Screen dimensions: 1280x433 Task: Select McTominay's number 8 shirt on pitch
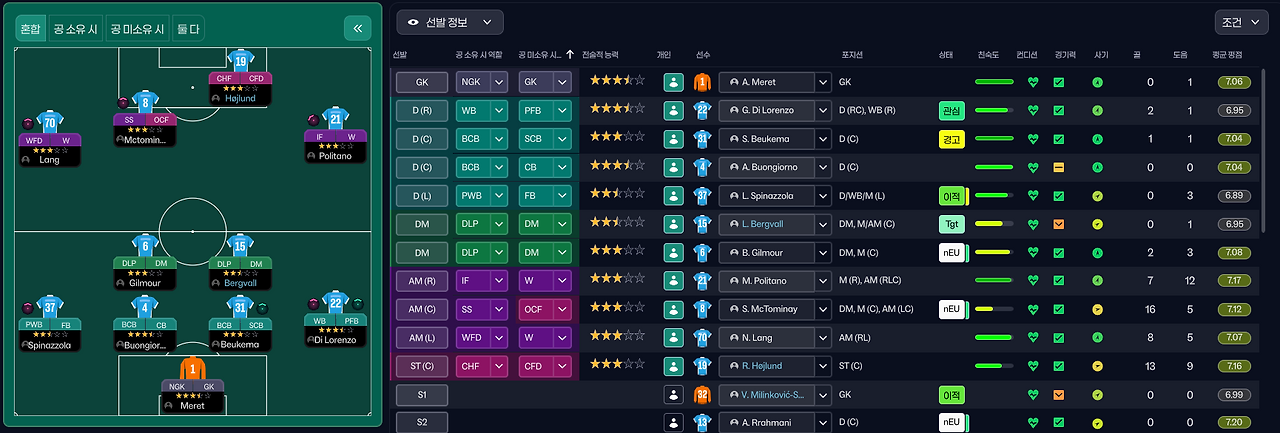145,101
